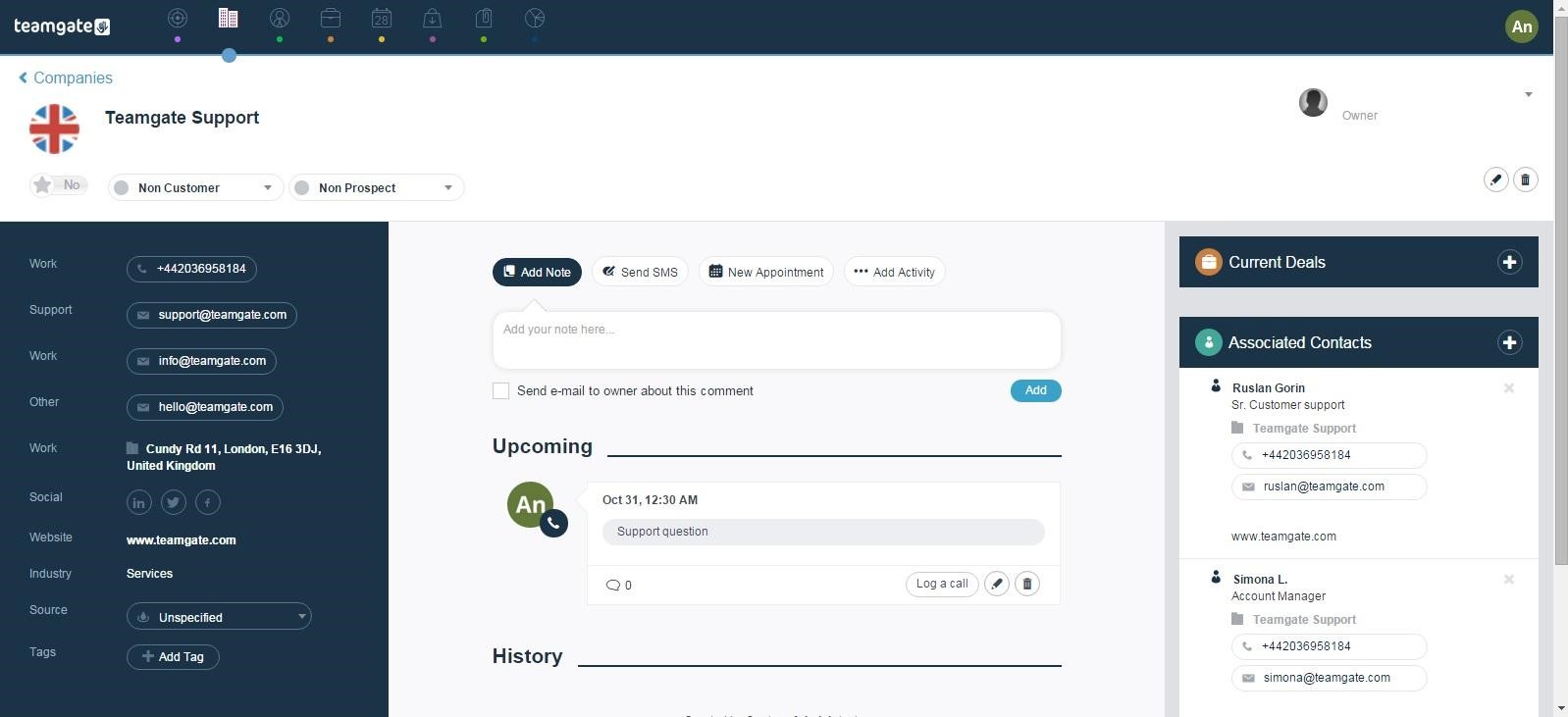Select the Add Note tab
The height and width of the screenshot is (717, 1568).
(x=537, y=272)
